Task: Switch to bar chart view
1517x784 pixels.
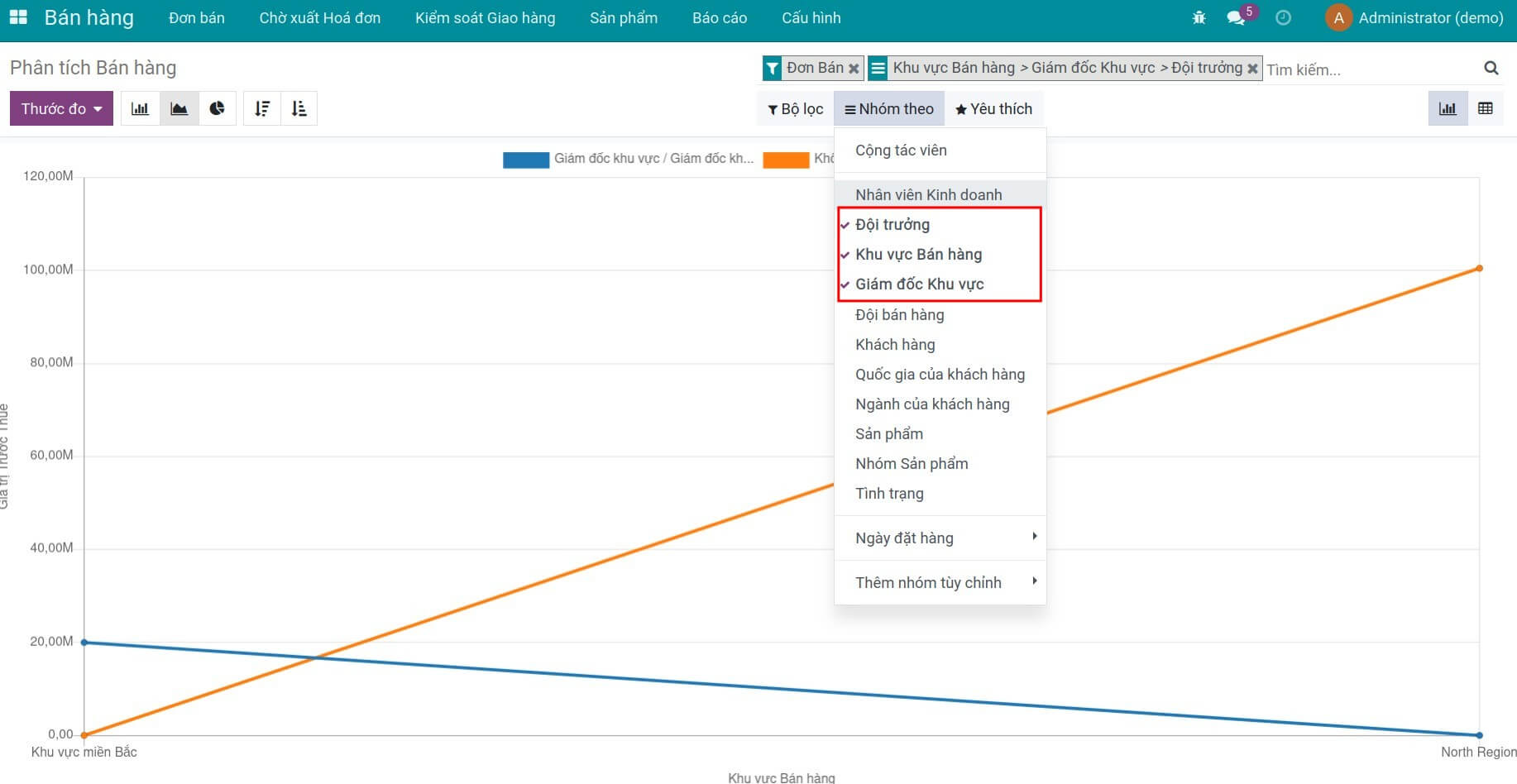Action: [141, 108]
